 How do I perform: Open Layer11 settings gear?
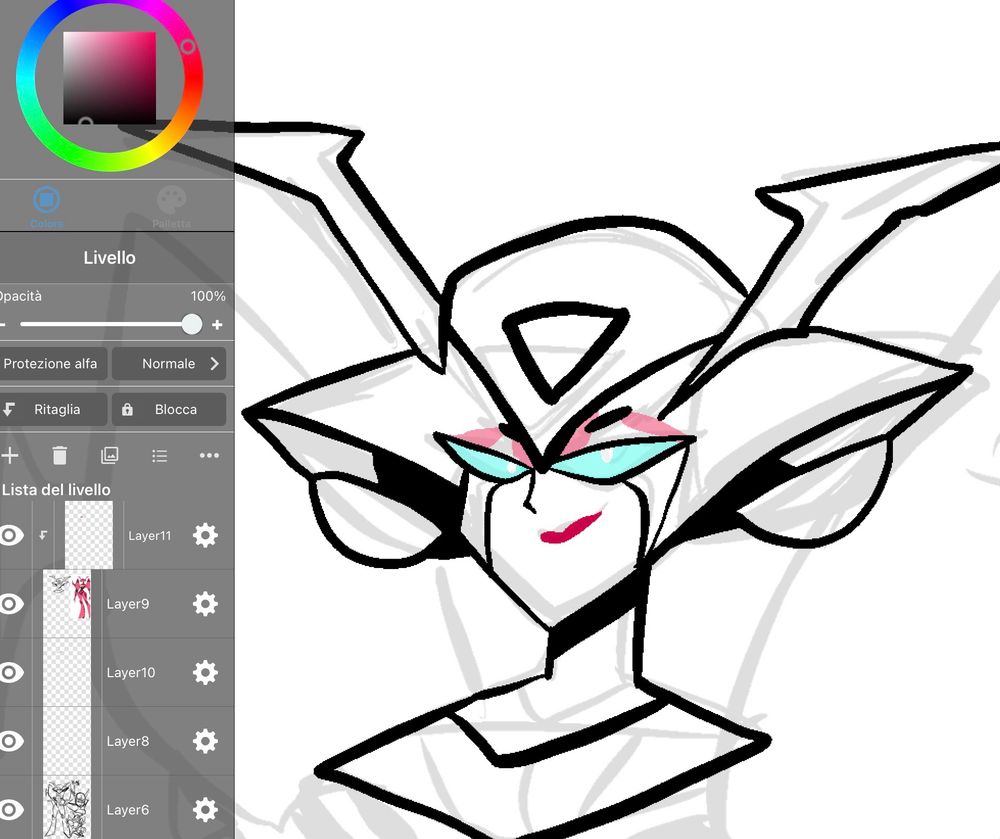[x=205, y=535]
